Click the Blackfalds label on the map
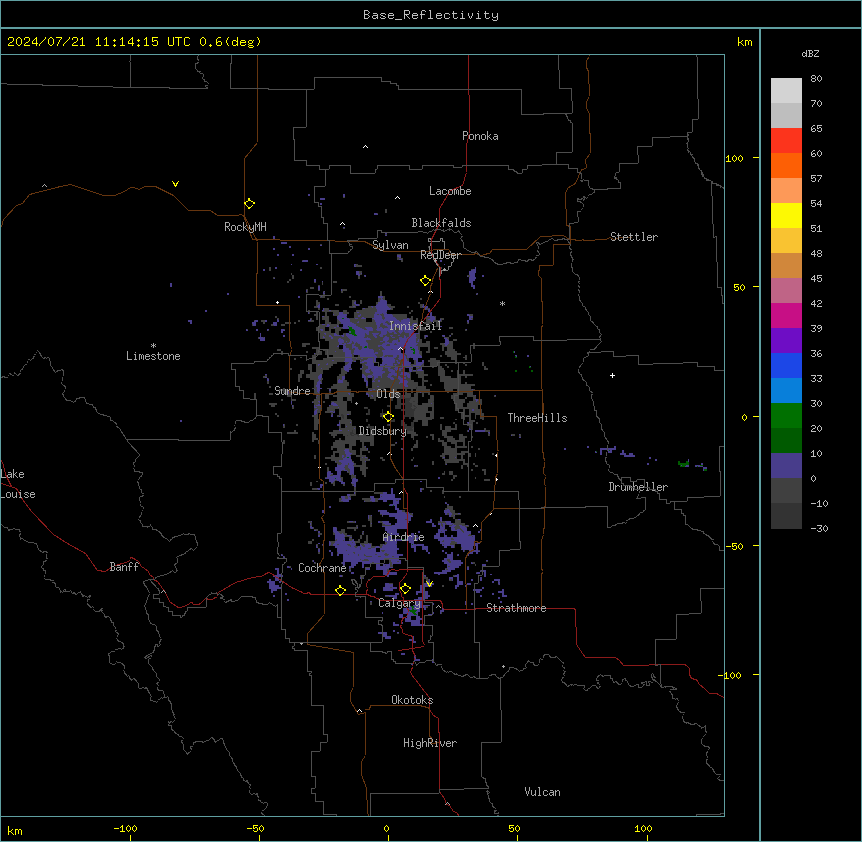 tap(441, 223)
